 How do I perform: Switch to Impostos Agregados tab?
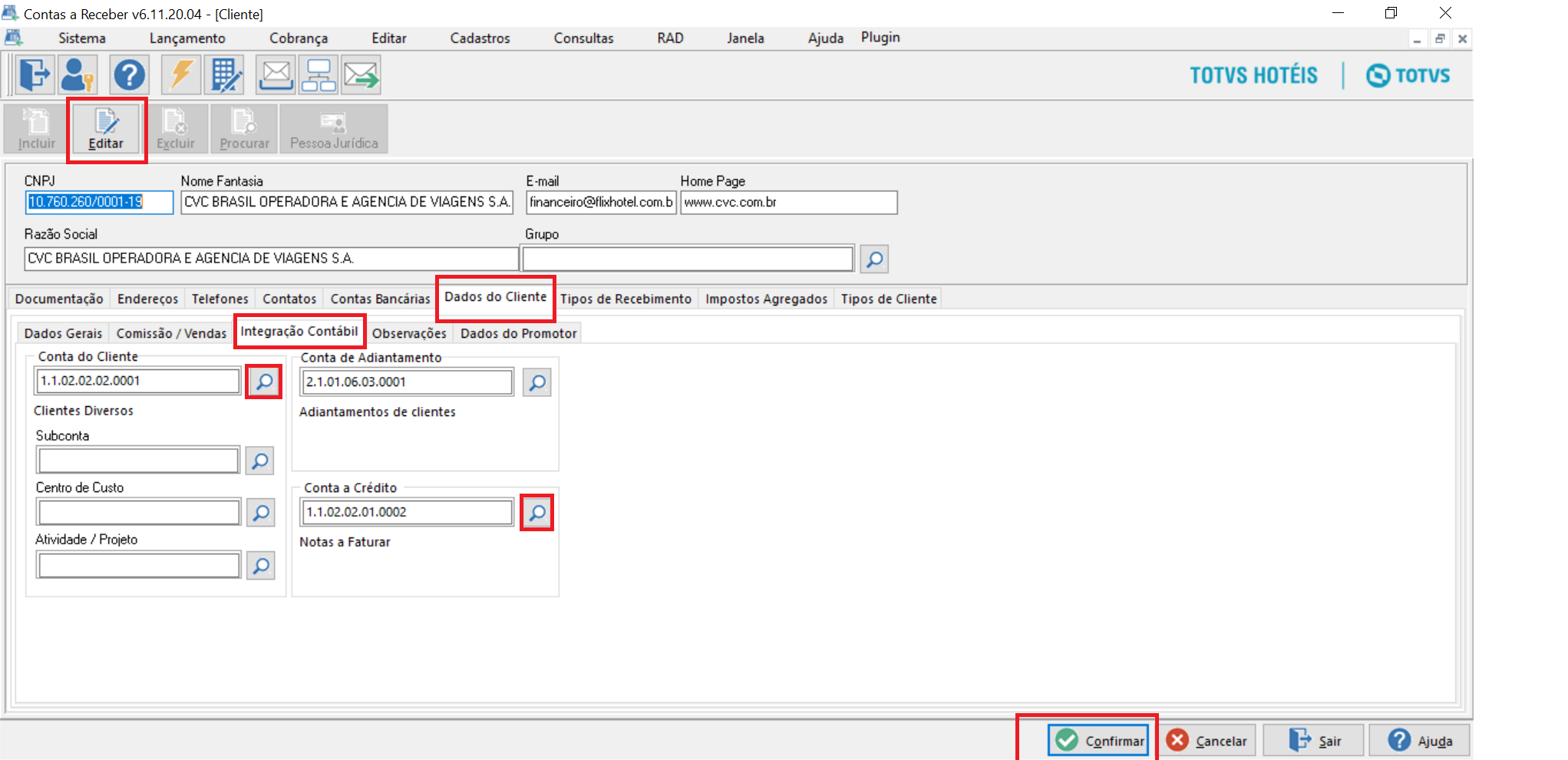click(766, 299)
